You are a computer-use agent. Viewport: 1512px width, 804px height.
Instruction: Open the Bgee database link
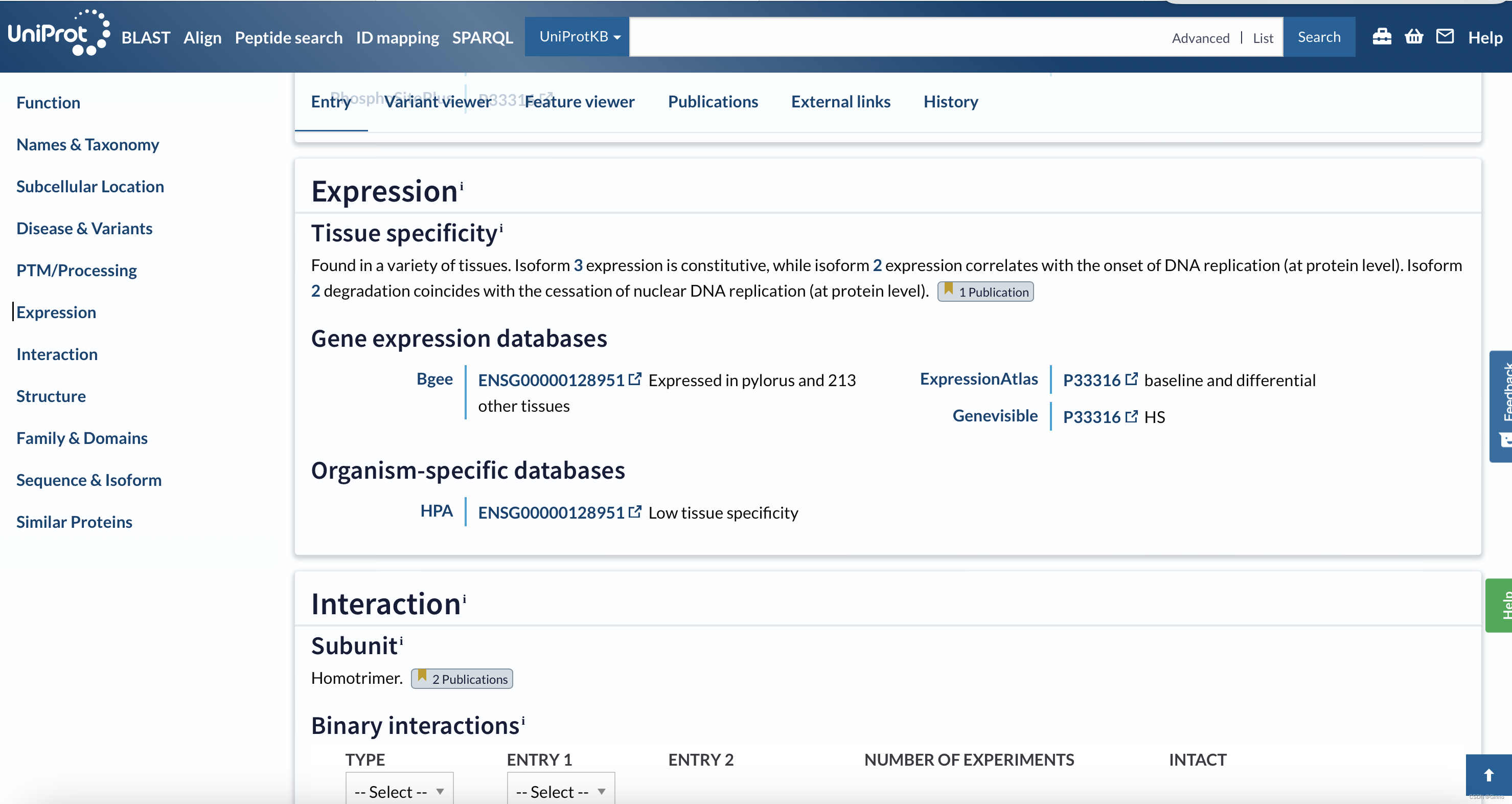coord(434,379)
